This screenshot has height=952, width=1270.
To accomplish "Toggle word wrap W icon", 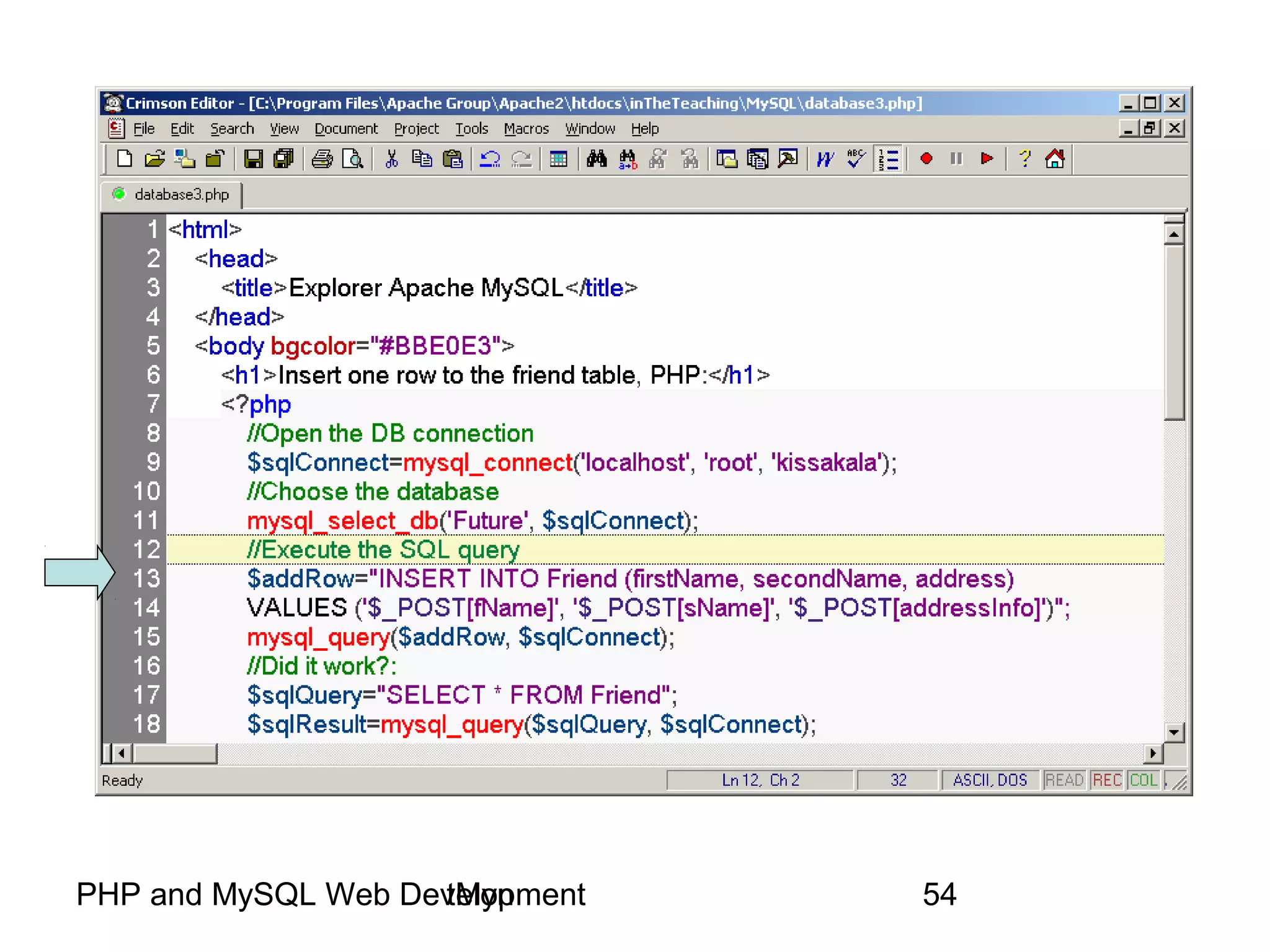I will pos(826,159).
